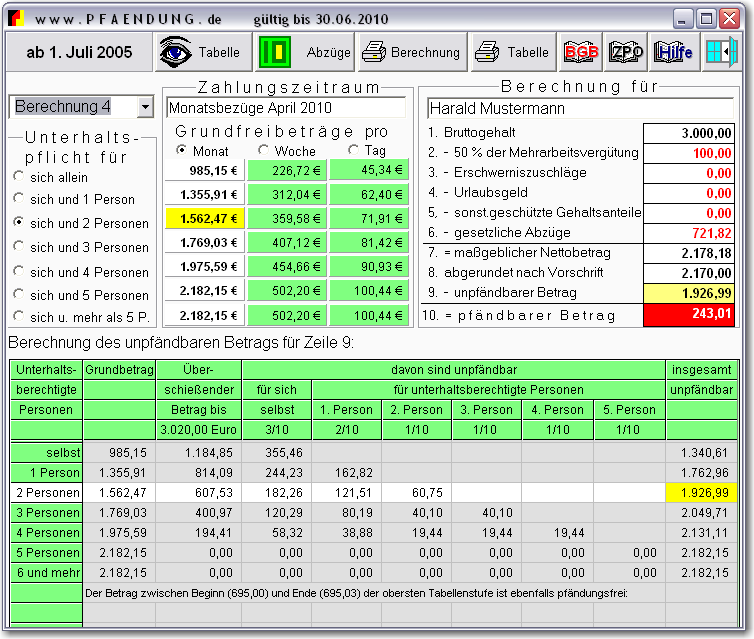Choose Woche payment period radio
The image size is (754, 639).
(263, 150)
